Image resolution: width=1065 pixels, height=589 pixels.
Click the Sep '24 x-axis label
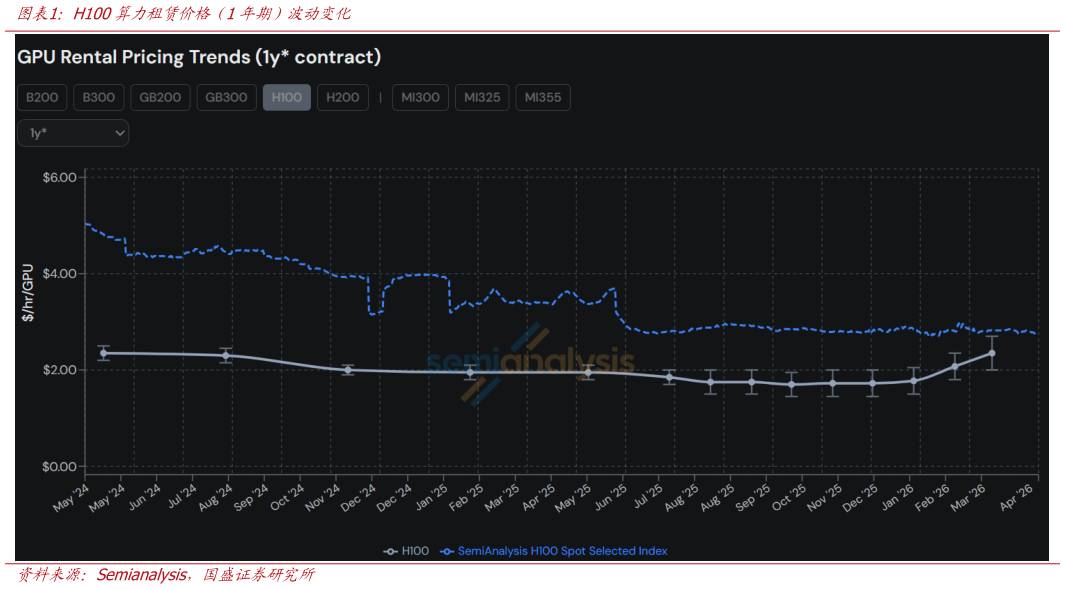click(250, 497)
